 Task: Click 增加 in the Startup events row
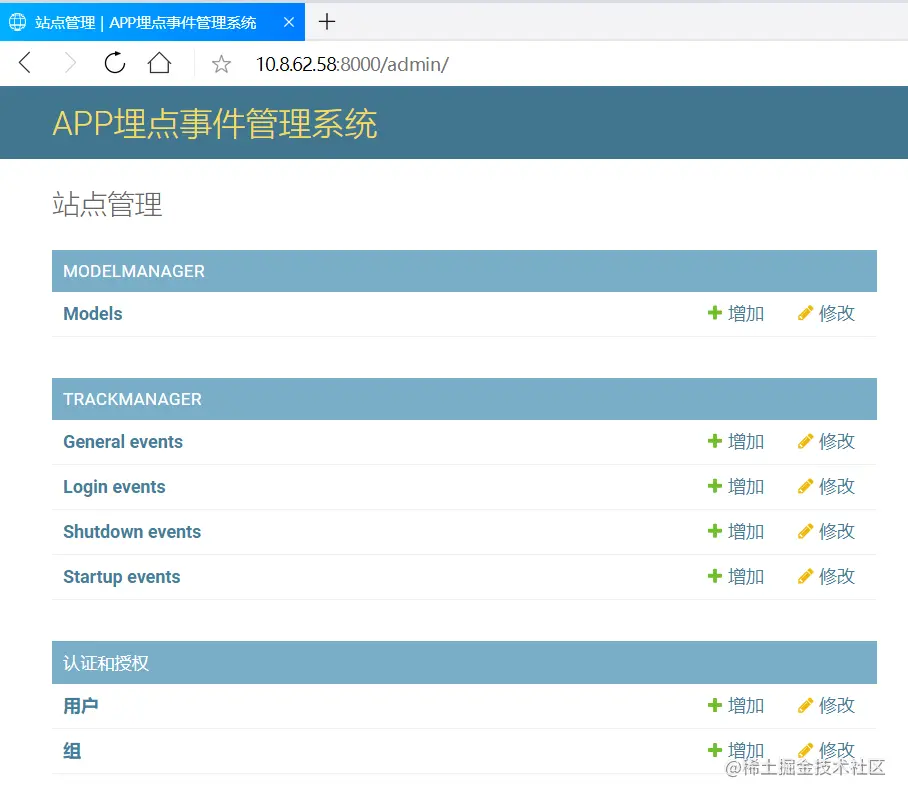click(736, 577)
